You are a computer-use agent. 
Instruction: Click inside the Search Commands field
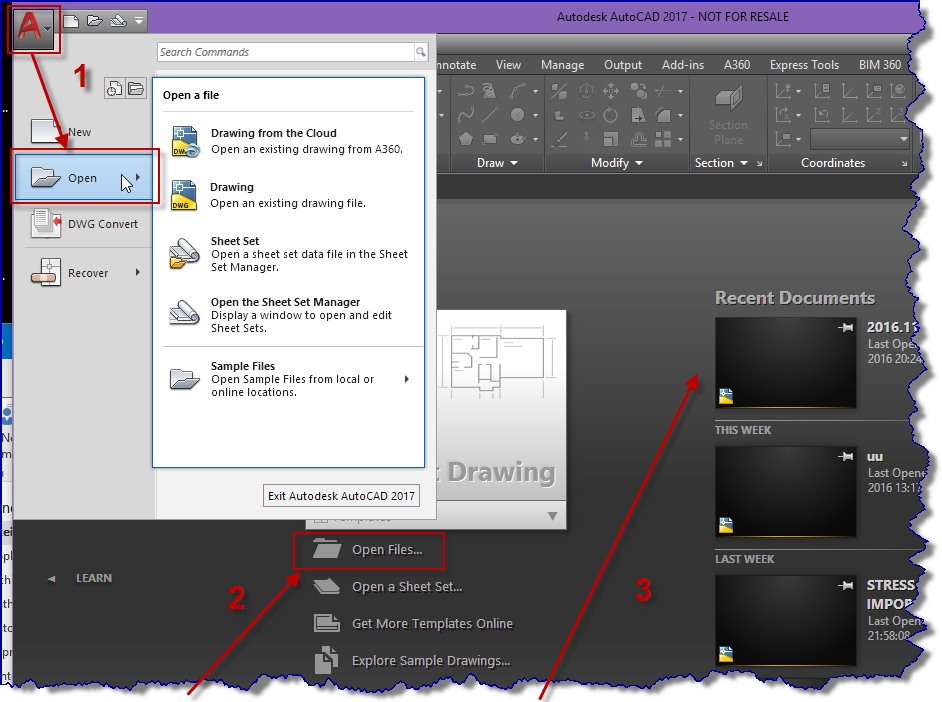point(290,51)
